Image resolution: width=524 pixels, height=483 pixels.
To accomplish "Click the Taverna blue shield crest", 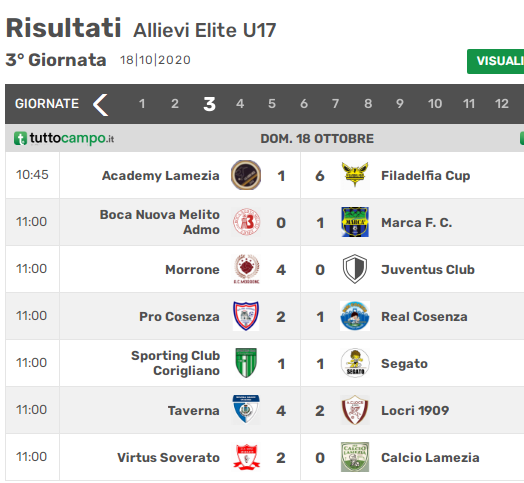I will 246,410.
